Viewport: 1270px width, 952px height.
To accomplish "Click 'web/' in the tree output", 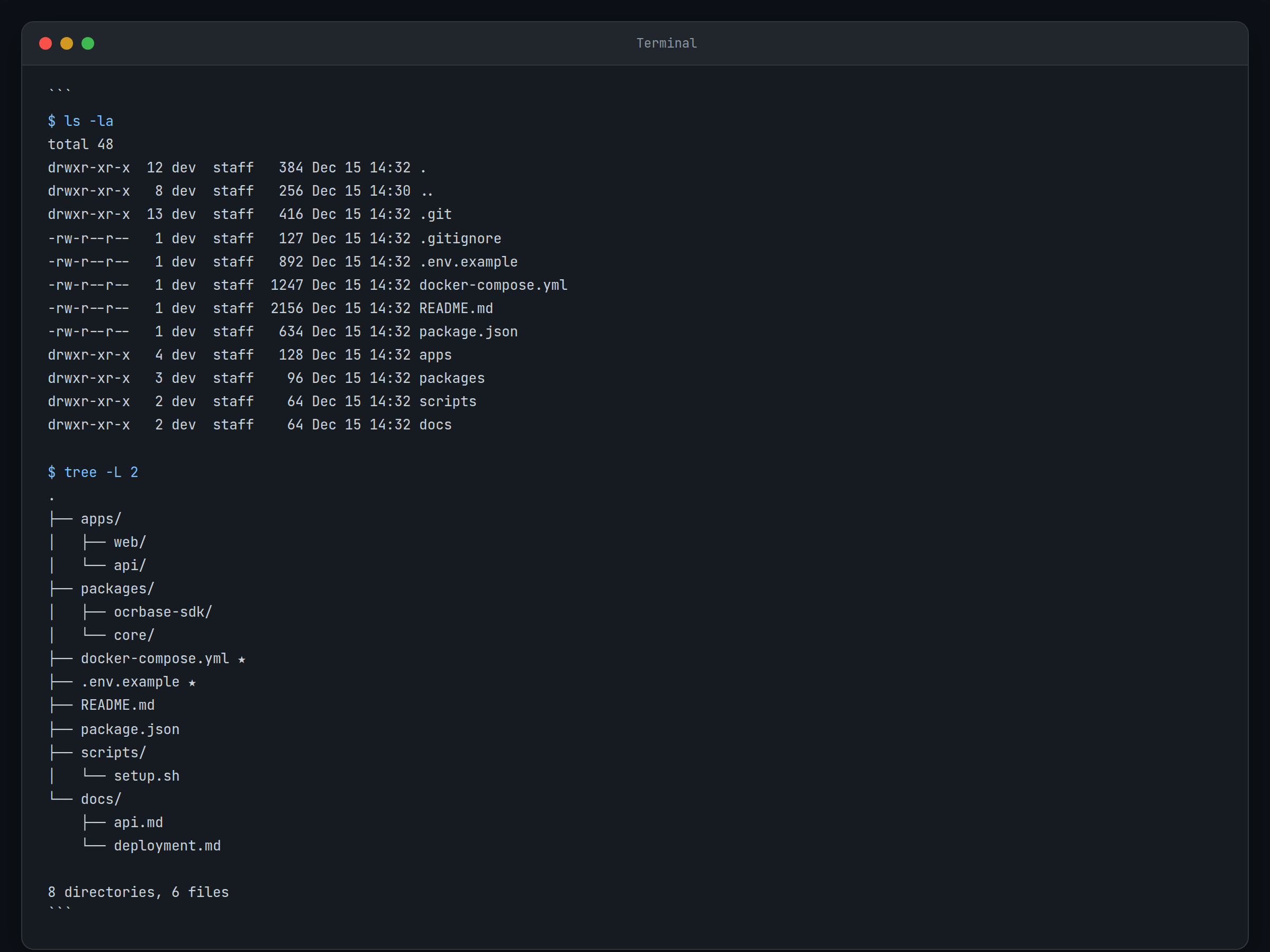I will tap(130, 543).
